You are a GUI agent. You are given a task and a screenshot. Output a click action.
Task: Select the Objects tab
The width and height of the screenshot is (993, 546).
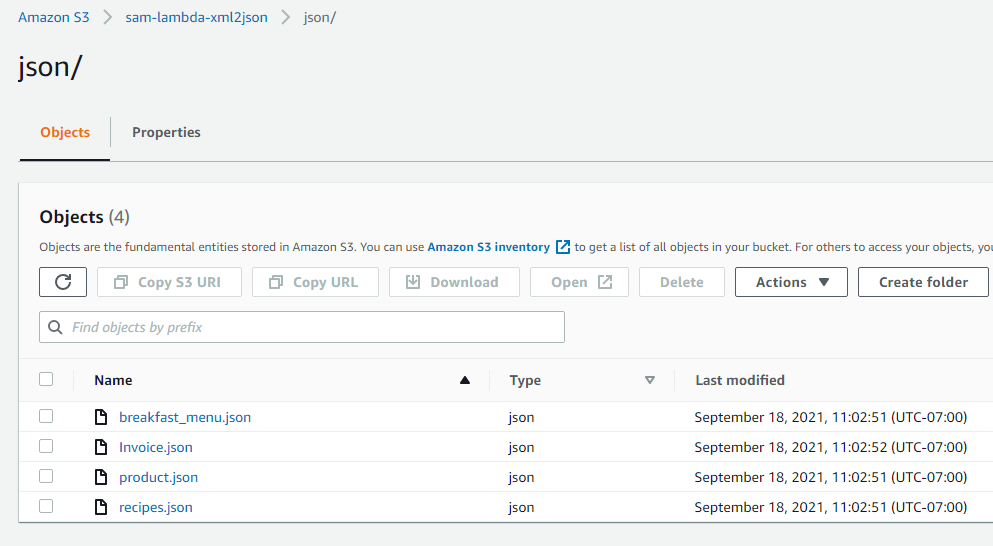click(x=65, y=132)
